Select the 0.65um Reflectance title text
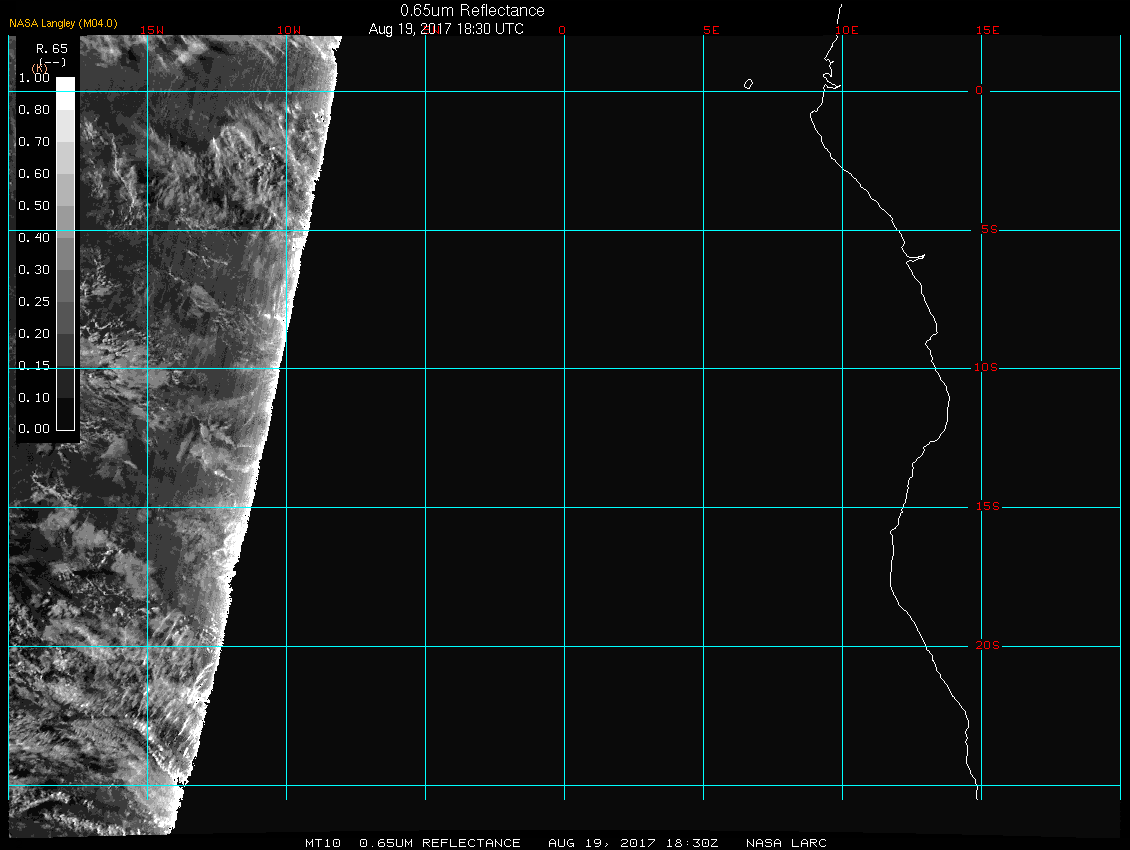 pos(472,10)
